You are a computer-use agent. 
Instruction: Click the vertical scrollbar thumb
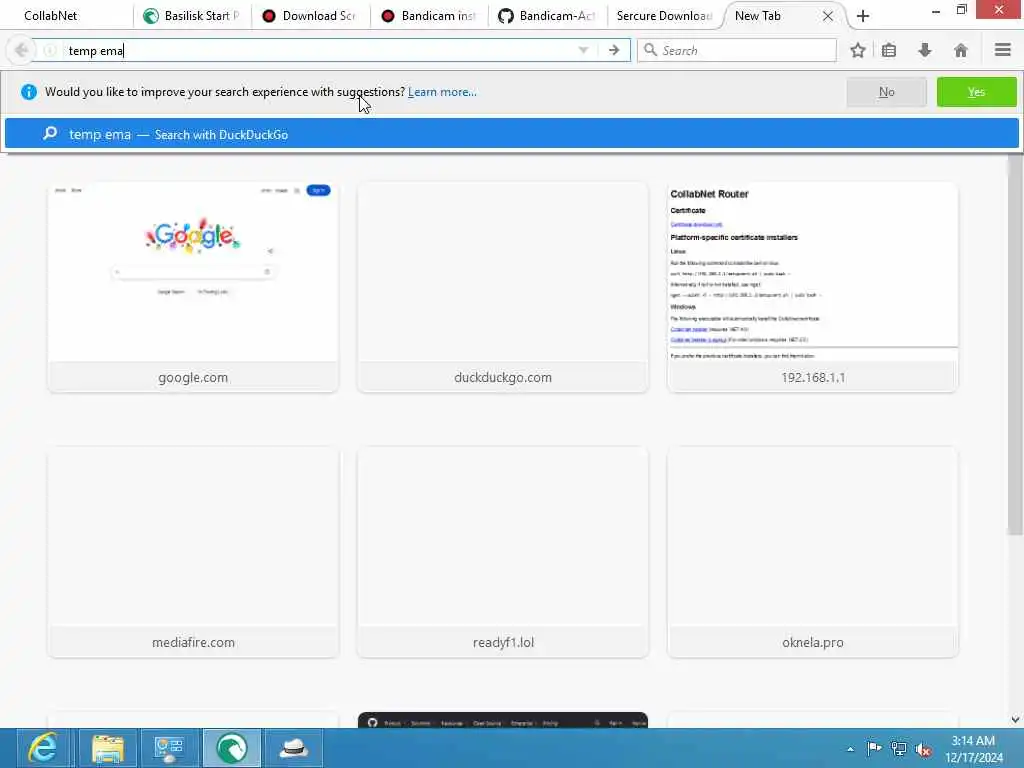coord(1014,345)
